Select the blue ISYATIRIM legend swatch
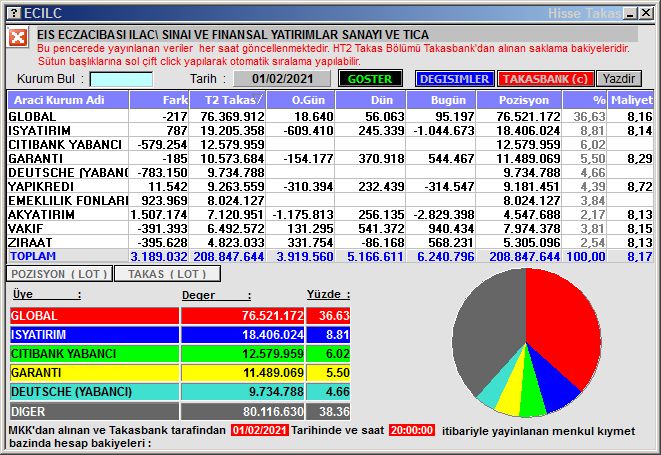The width and height of the screenshot is (661, 455). (94, 335)
